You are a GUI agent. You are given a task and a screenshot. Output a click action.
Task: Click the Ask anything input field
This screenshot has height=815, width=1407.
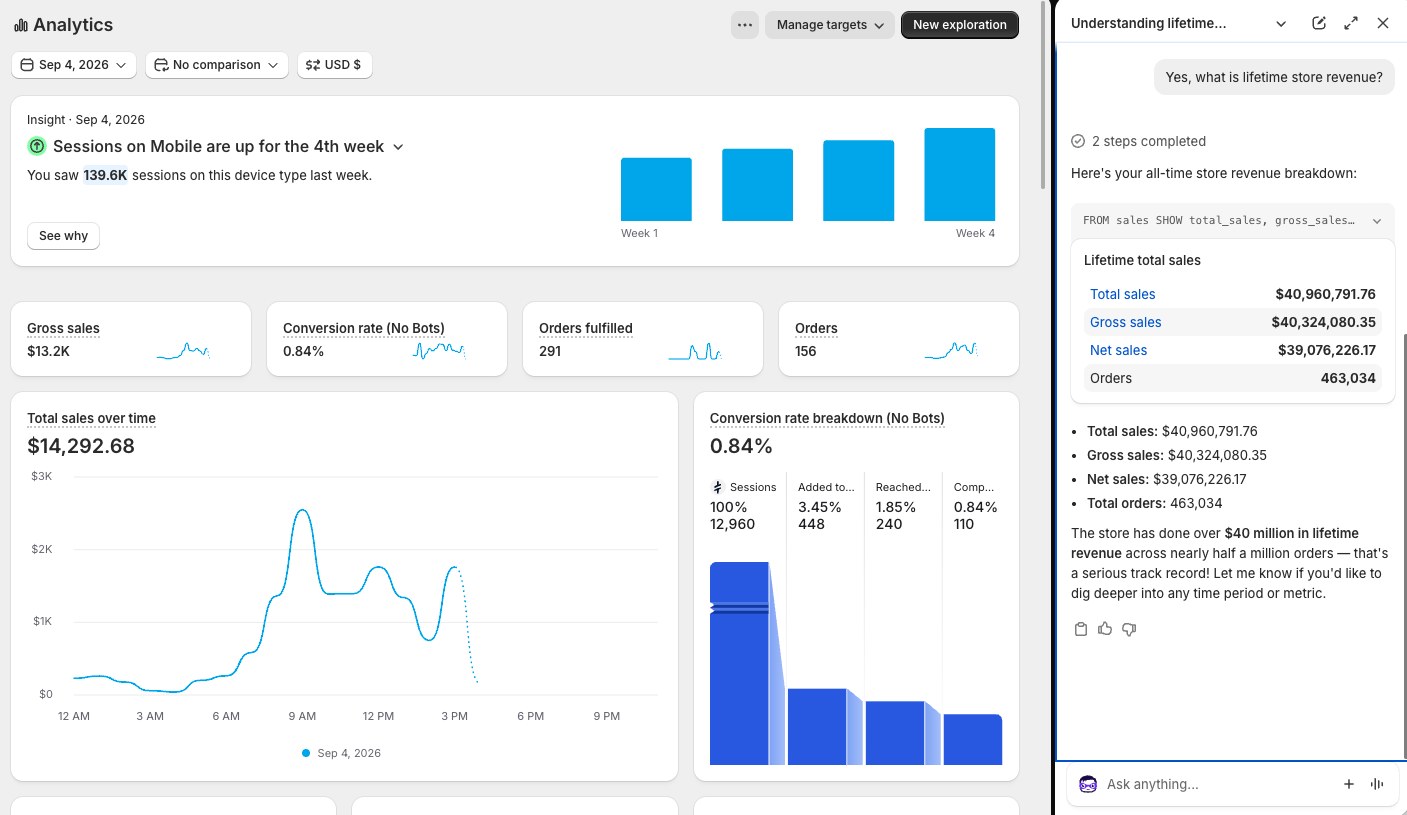(x=1218, y=784)
